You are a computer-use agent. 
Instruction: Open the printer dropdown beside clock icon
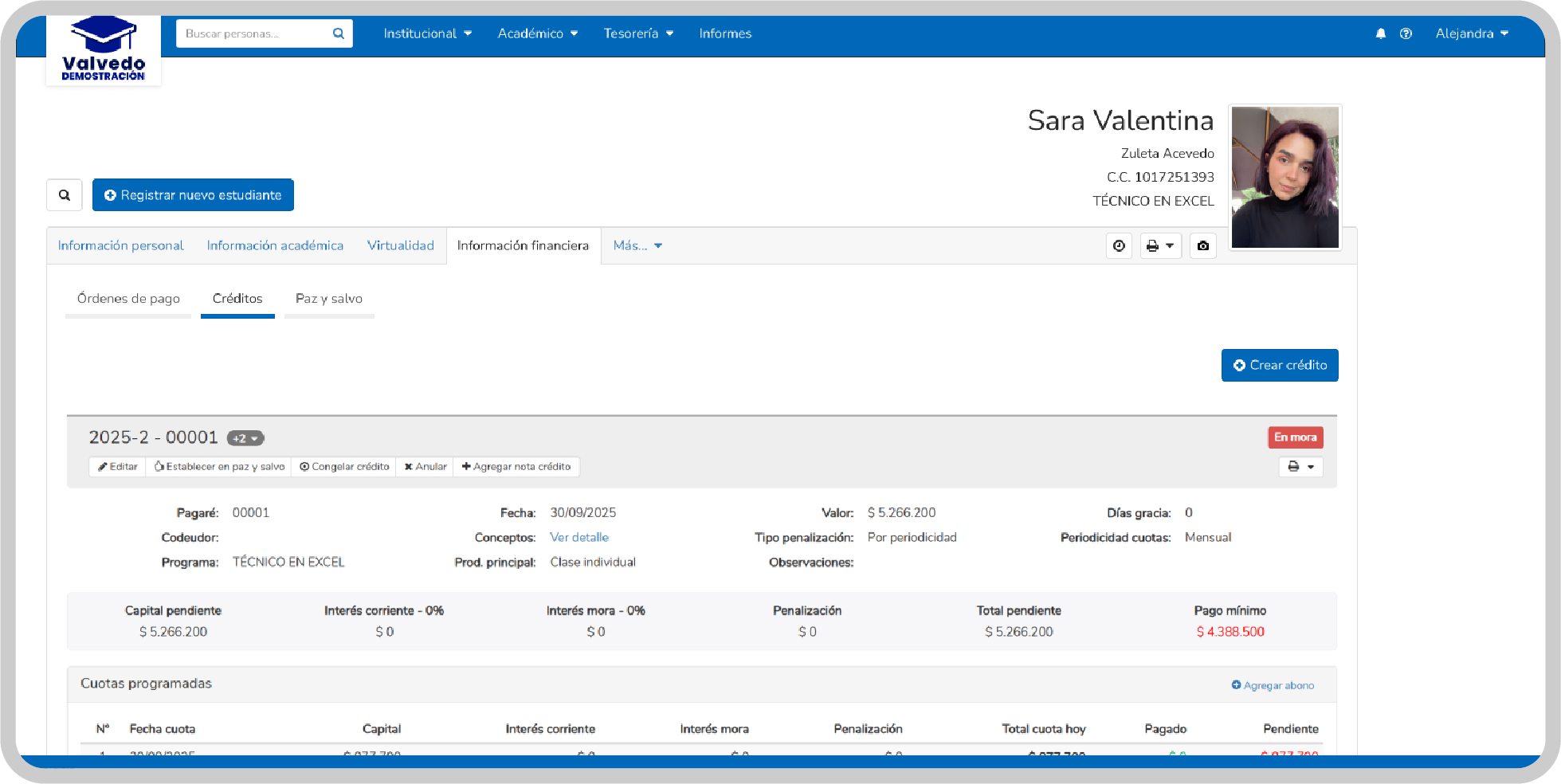coord(1159,246)
